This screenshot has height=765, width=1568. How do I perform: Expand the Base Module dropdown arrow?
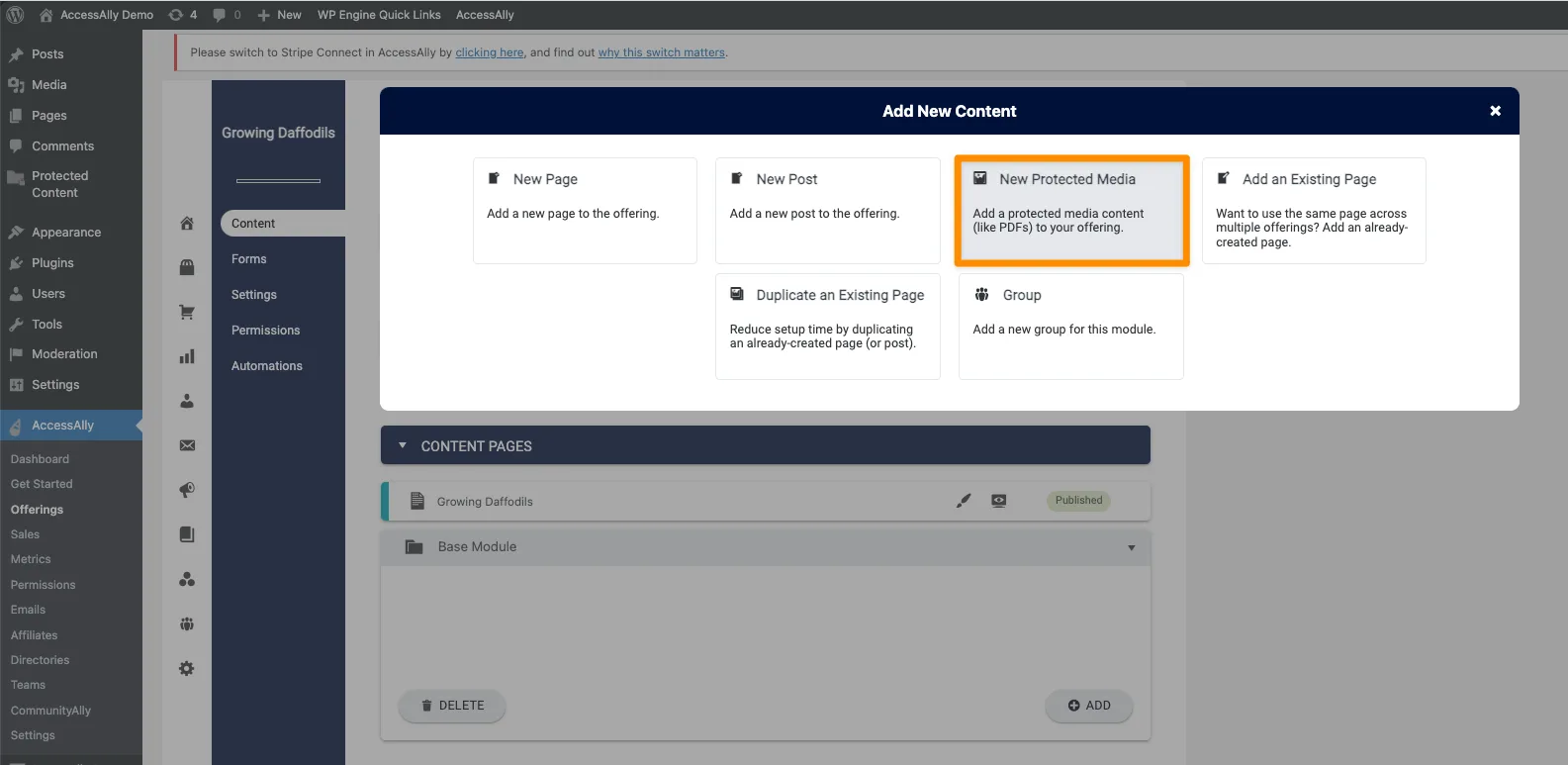point(1131,547)
